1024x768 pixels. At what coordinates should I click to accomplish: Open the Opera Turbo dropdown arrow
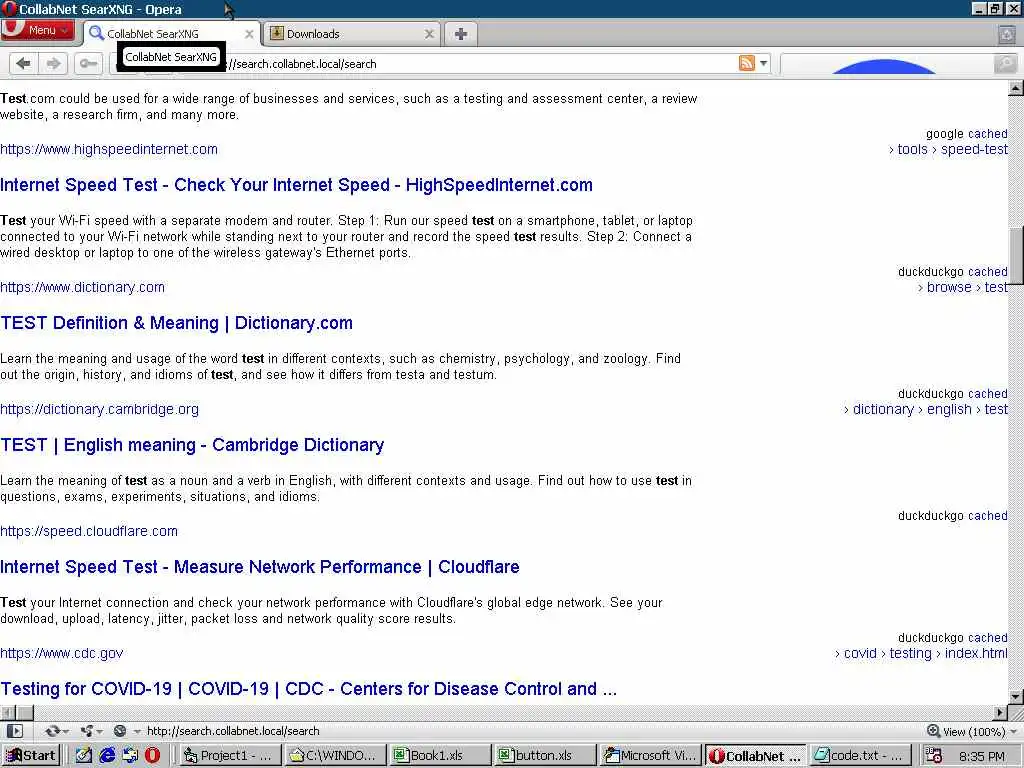point(136,731)
